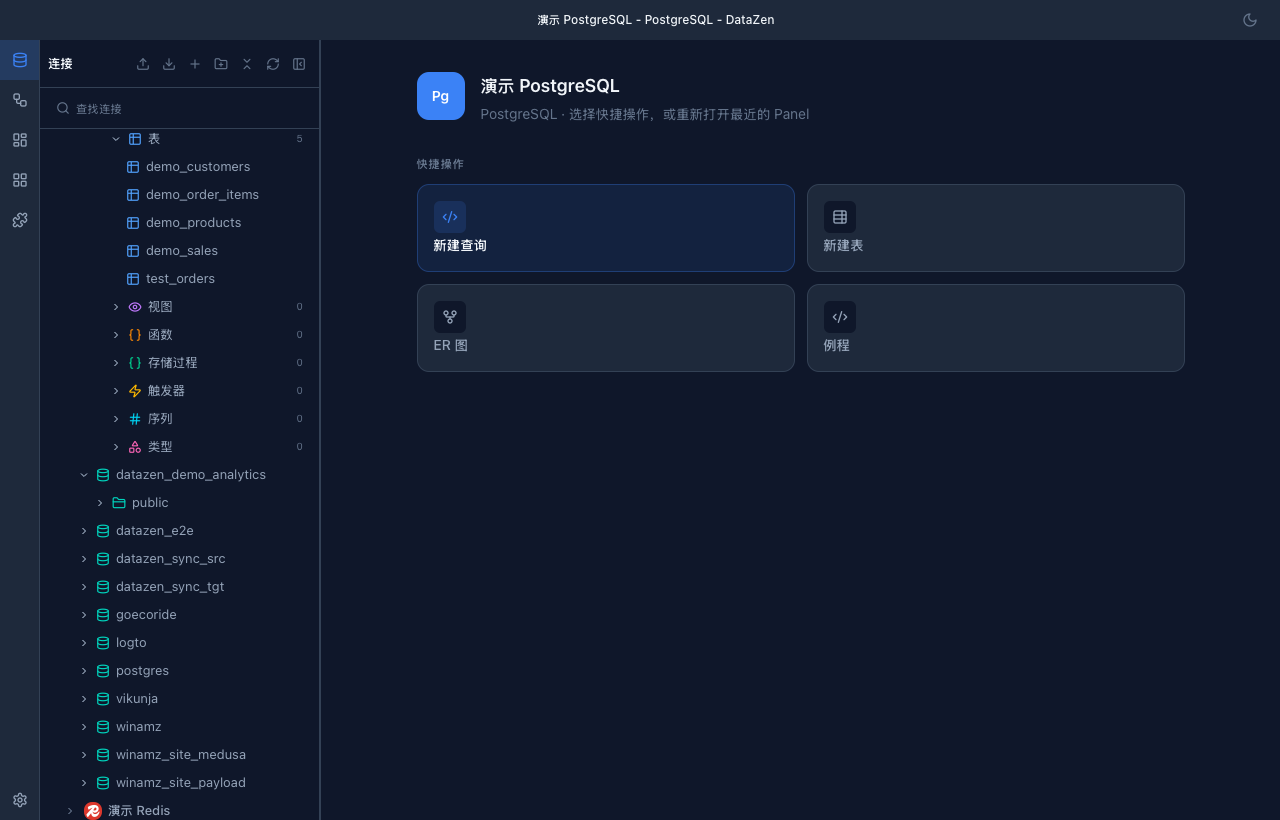Select the demo_sales table

180,251
